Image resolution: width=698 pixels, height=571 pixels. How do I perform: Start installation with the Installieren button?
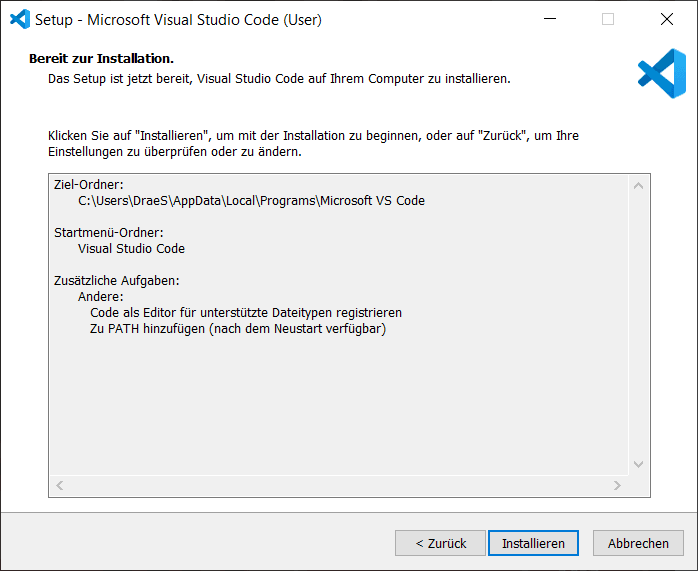pyautogui.click(x=533, y=543)
